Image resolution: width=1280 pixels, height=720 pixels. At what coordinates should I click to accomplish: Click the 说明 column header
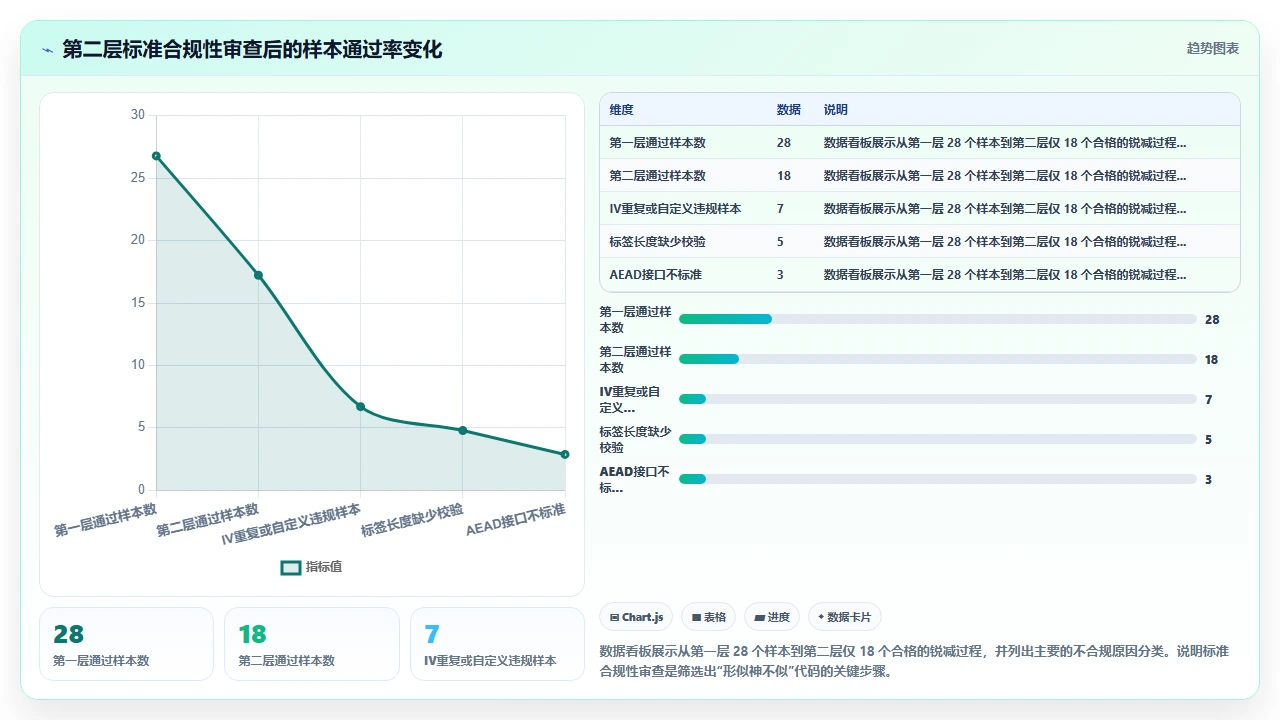[836, 110]
